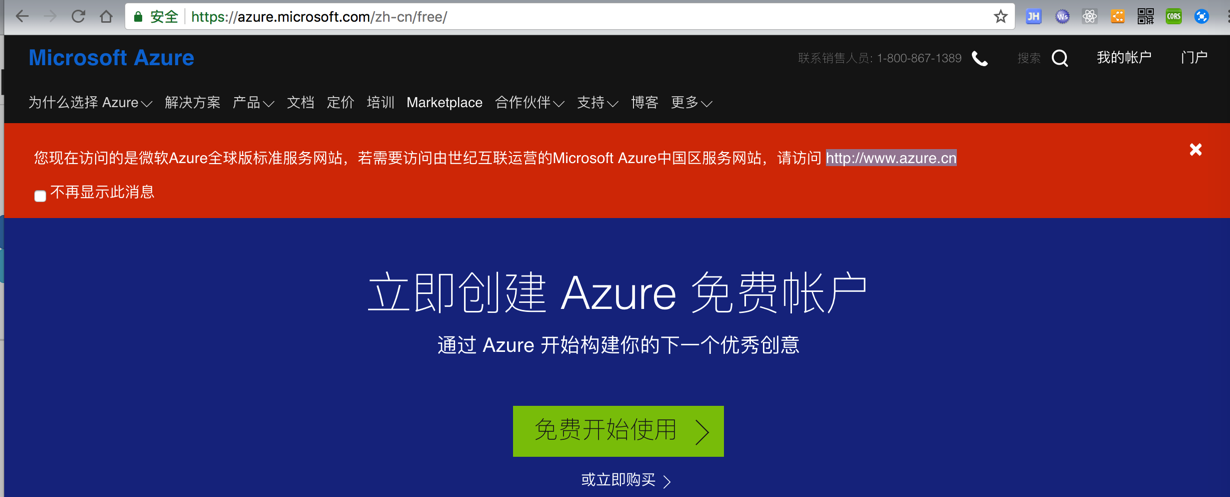Follow the http://www.azure.cn link
Screen dimensions: 1230x497
coord(891,158)
